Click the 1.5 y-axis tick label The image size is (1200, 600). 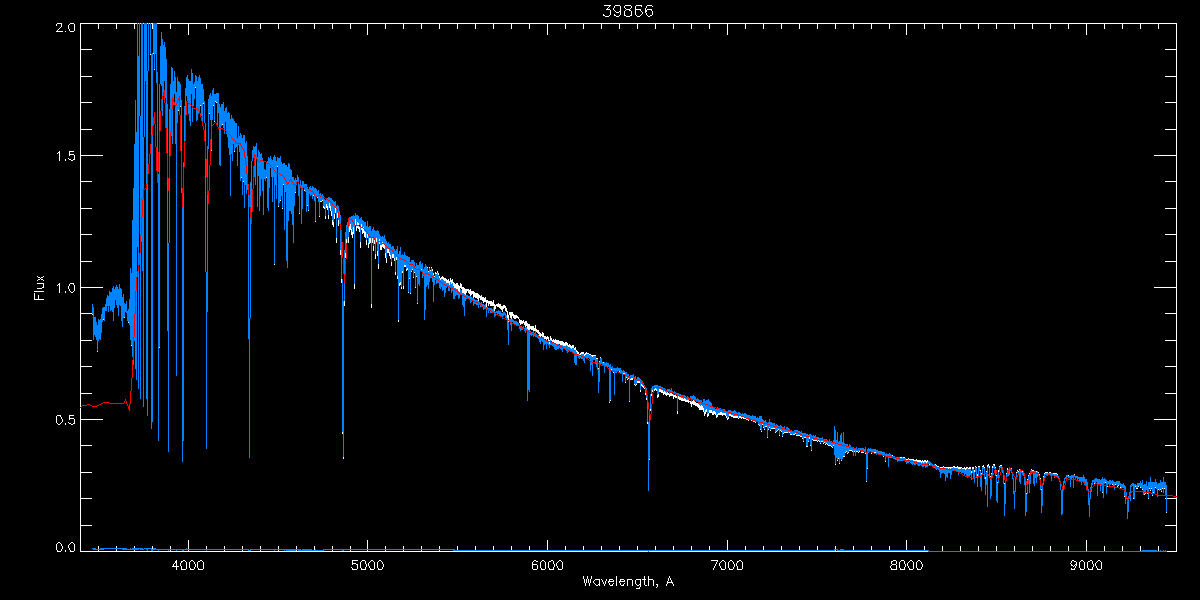[x=64, y=156]
